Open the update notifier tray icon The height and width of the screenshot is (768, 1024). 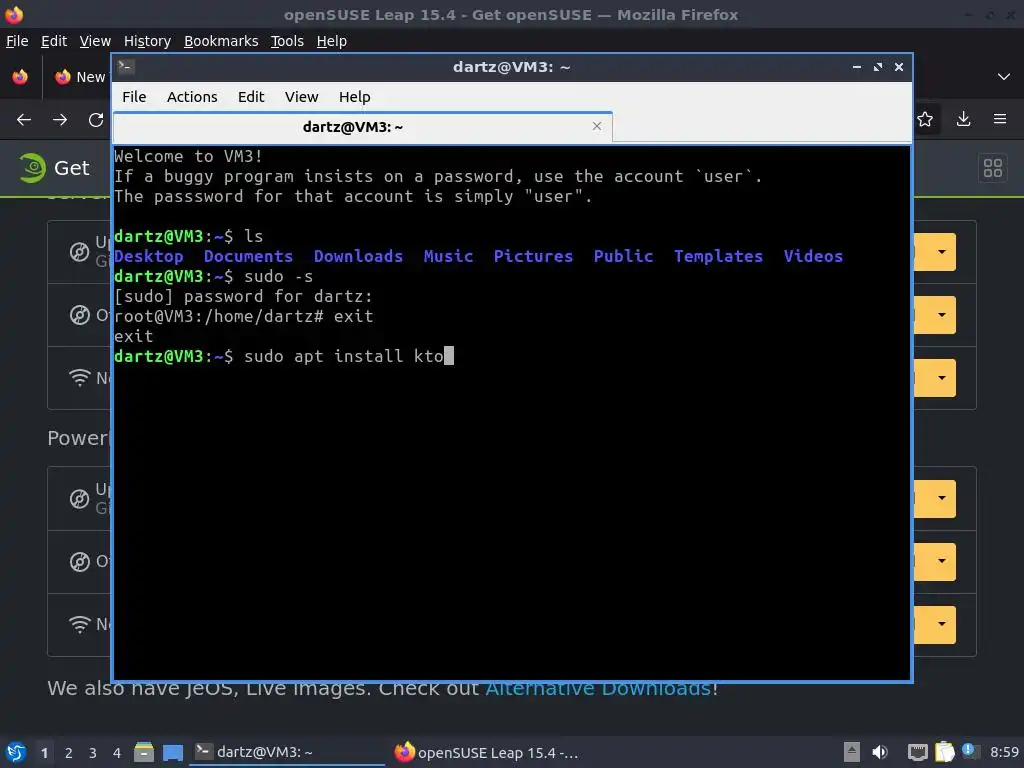click(x=969, y=751)
